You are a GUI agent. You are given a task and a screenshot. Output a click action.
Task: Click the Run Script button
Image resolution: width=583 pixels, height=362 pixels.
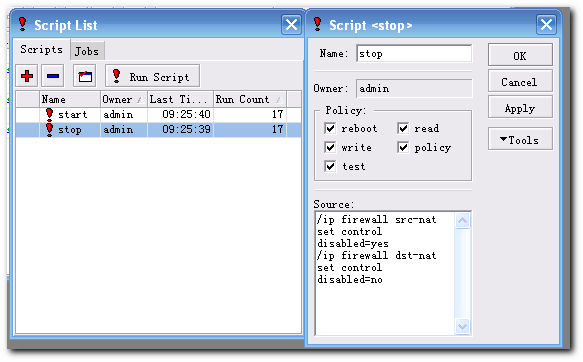152,76
